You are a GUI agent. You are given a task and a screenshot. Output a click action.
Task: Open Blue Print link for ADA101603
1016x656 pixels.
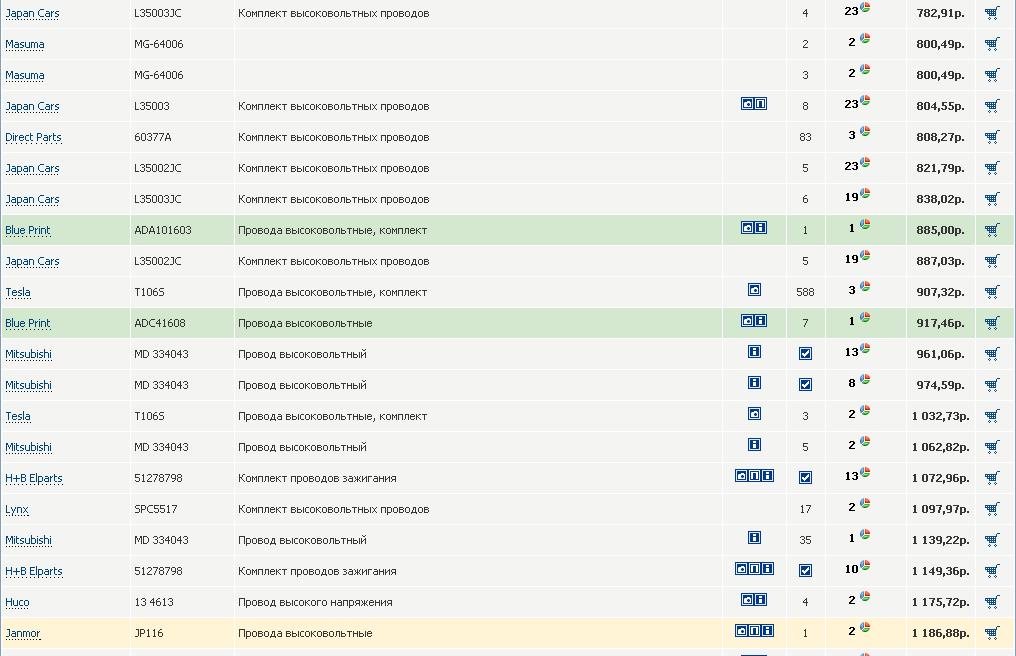point(28,230)
